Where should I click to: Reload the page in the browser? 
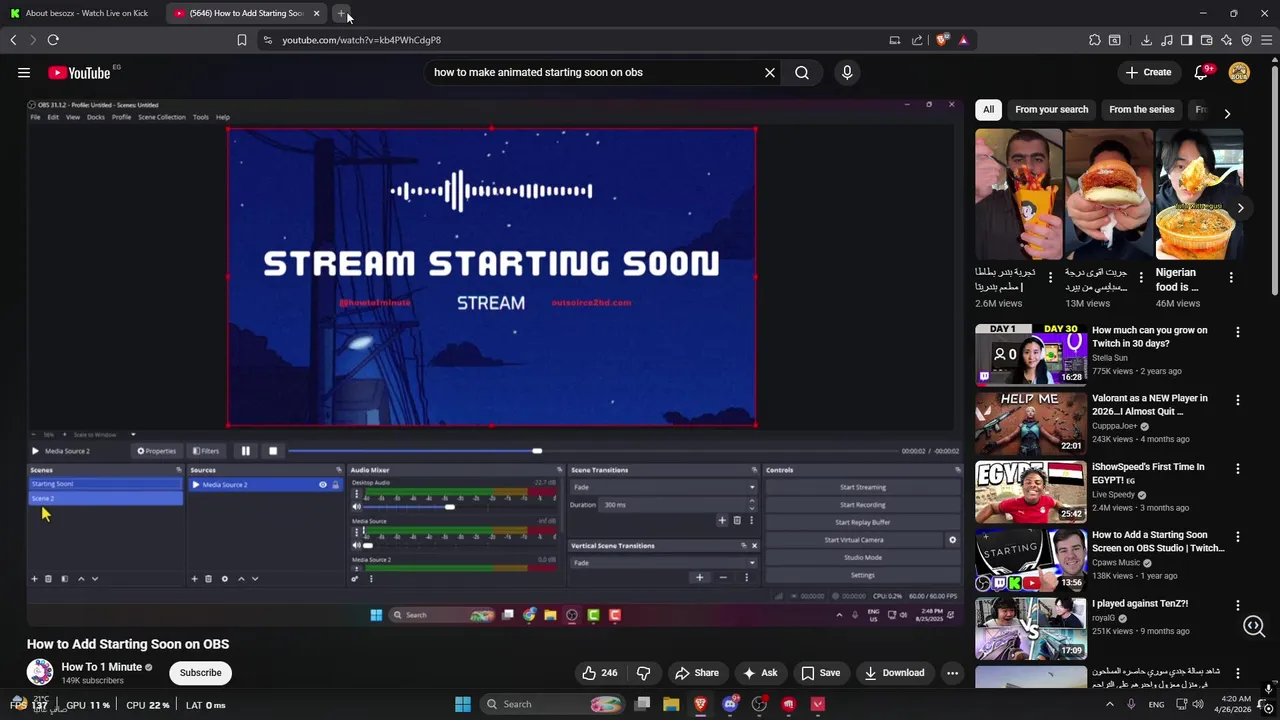[x=53, y=40]
